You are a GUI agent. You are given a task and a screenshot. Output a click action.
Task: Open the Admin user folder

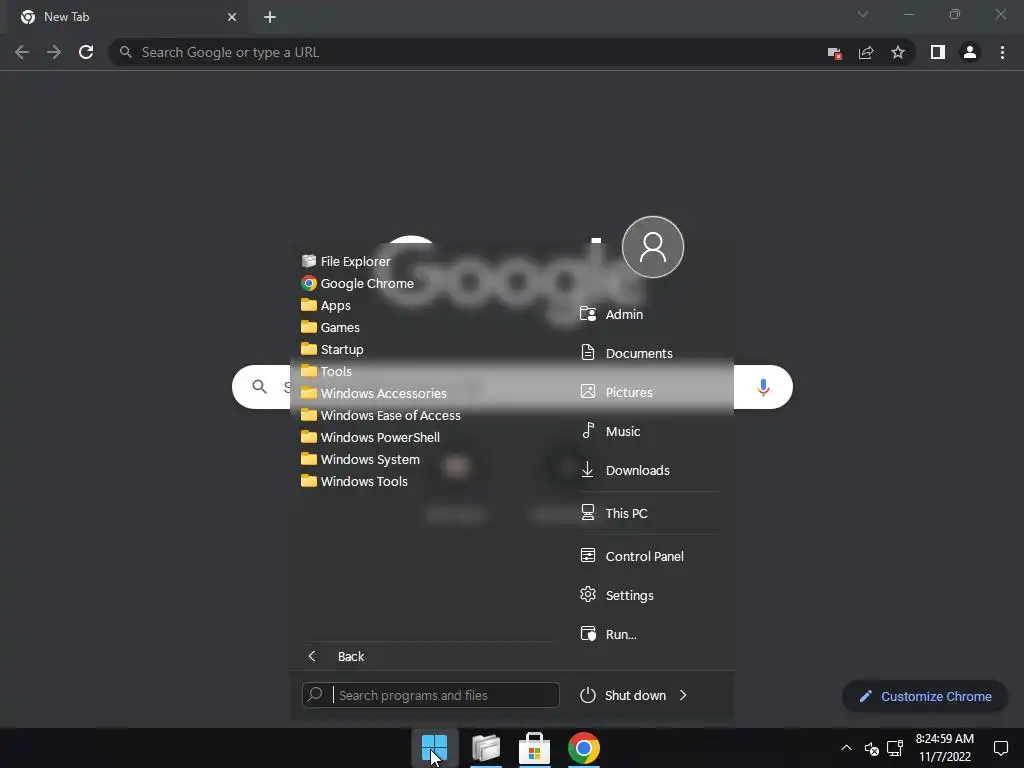pos(612,314)
